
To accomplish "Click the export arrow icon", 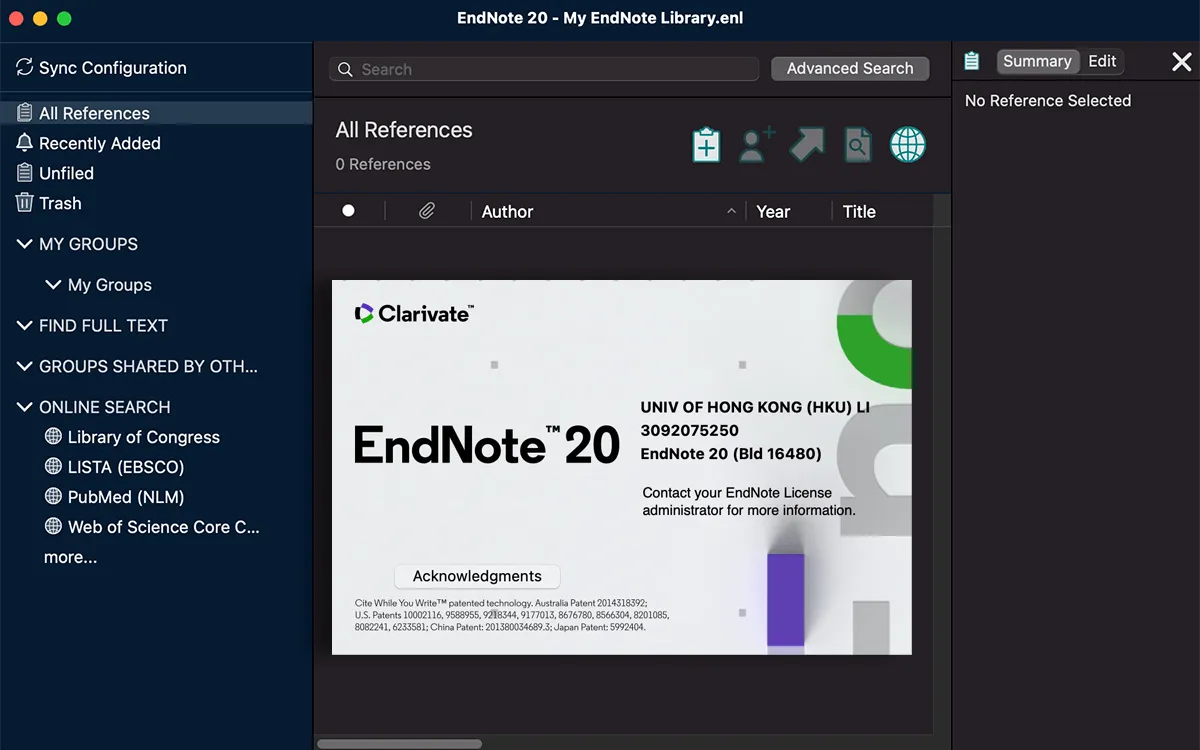I will tap(807, 144).
